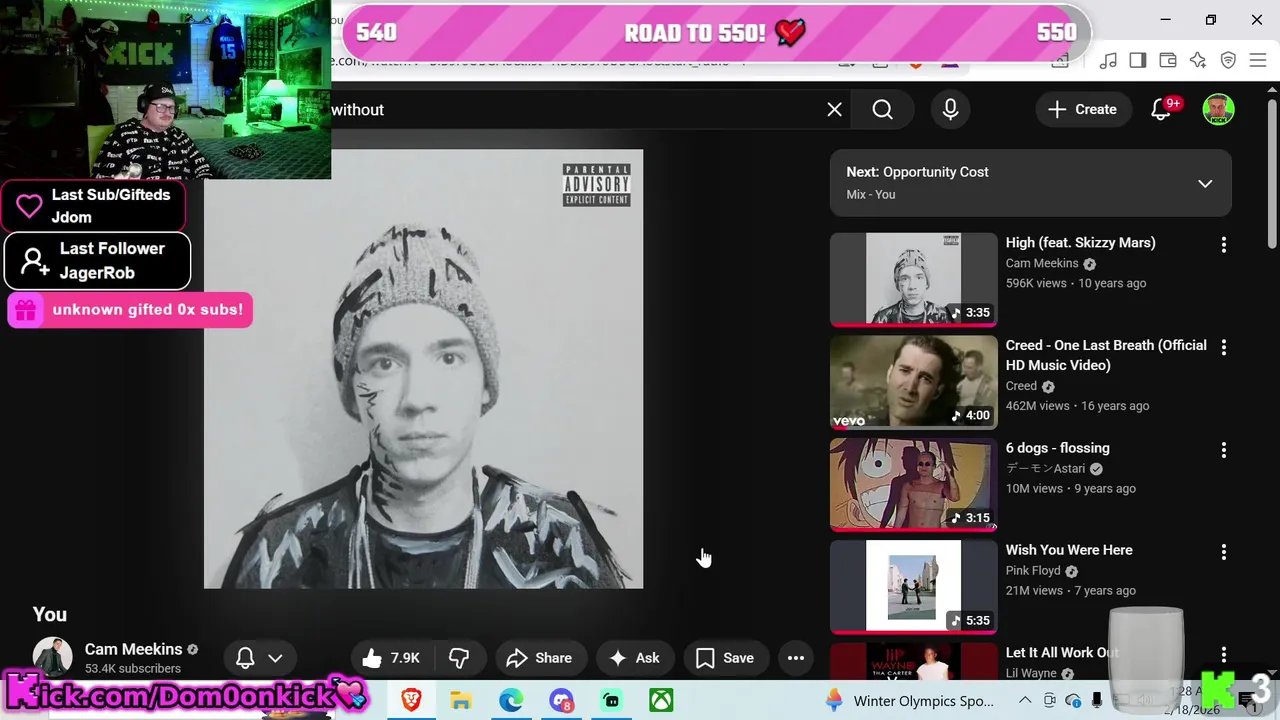Open 'Creed - One Last Breath' video title
Screen dimensions: 1280x720
1106,355
